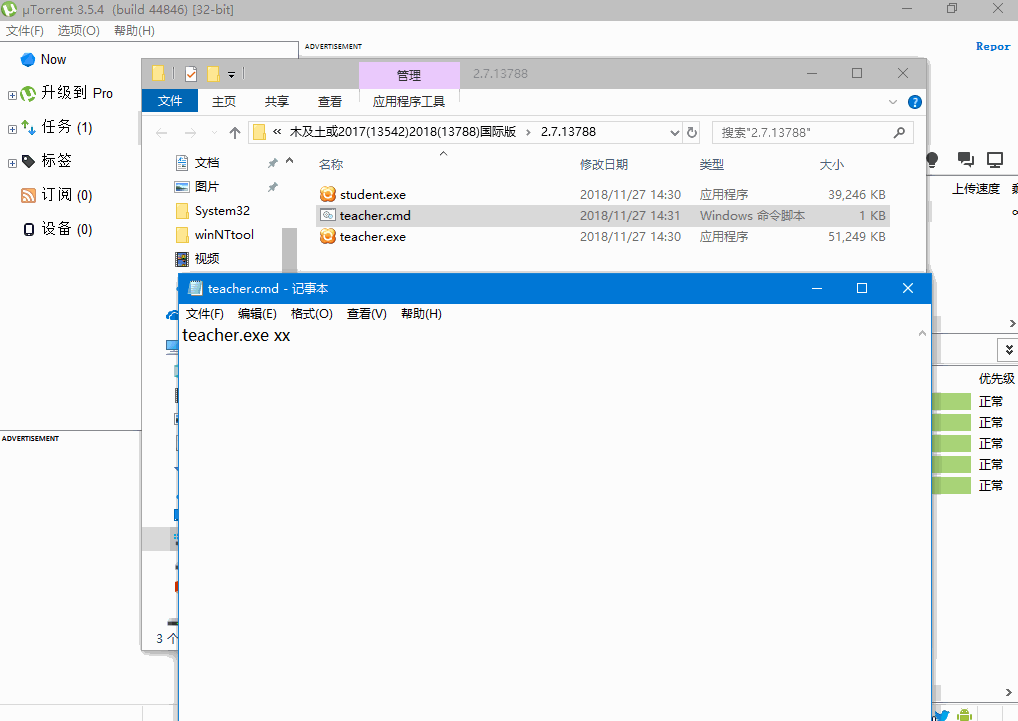This screenshot has width=1018, height=721.
Task: Open the uTorrent 文件(F) menu
Action: click(x=25, y=31)
